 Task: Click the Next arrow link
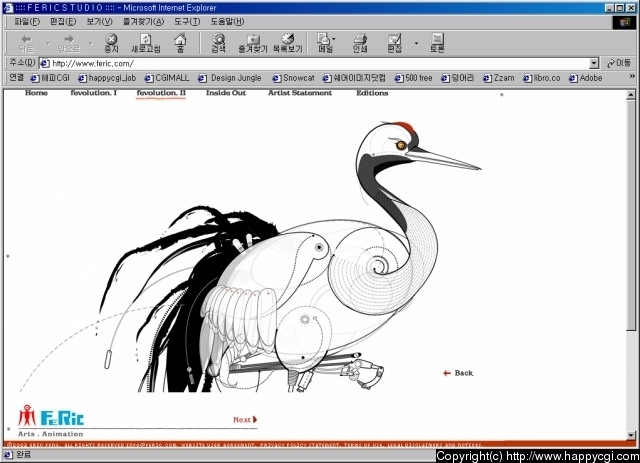click(245, 419)
